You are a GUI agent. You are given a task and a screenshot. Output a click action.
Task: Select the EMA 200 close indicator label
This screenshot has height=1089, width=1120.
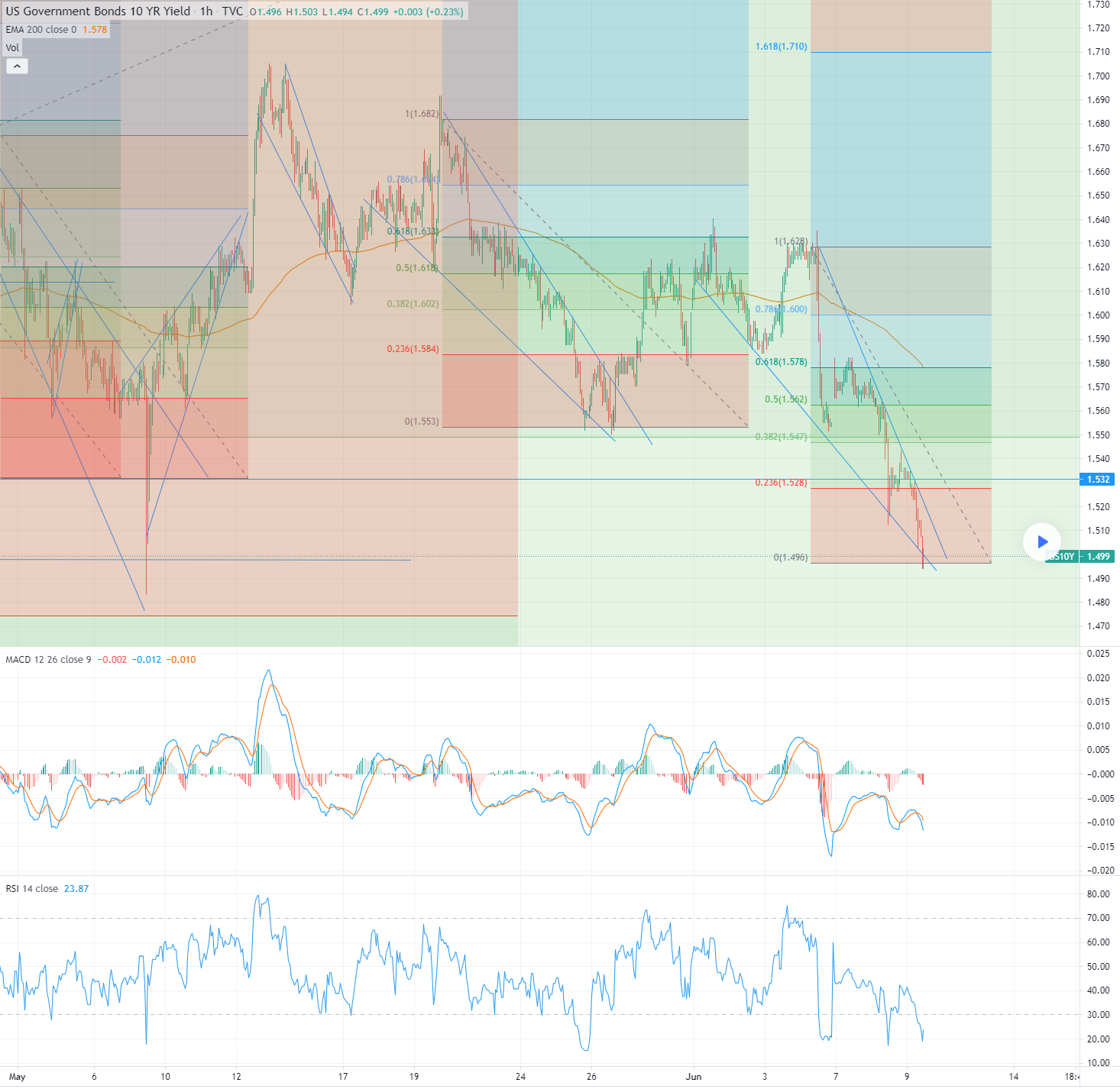(x=41, y=30)
